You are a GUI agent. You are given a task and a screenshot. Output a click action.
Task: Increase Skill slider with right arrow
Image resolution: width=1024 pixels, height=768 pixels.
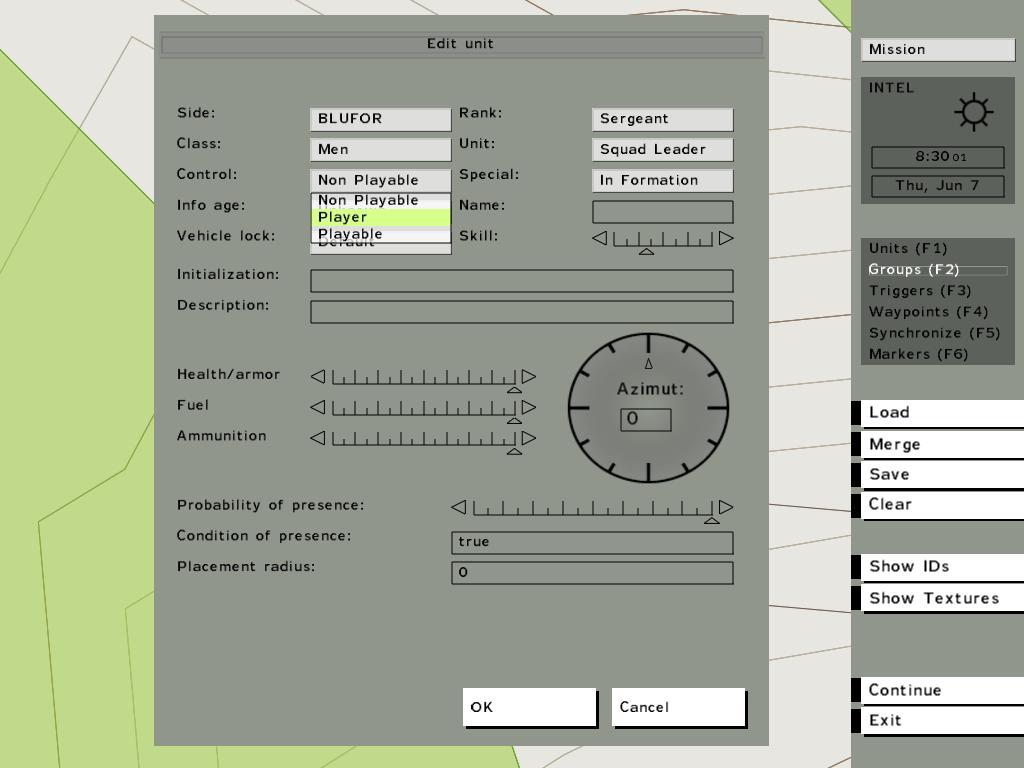click(x=726, y=238)
